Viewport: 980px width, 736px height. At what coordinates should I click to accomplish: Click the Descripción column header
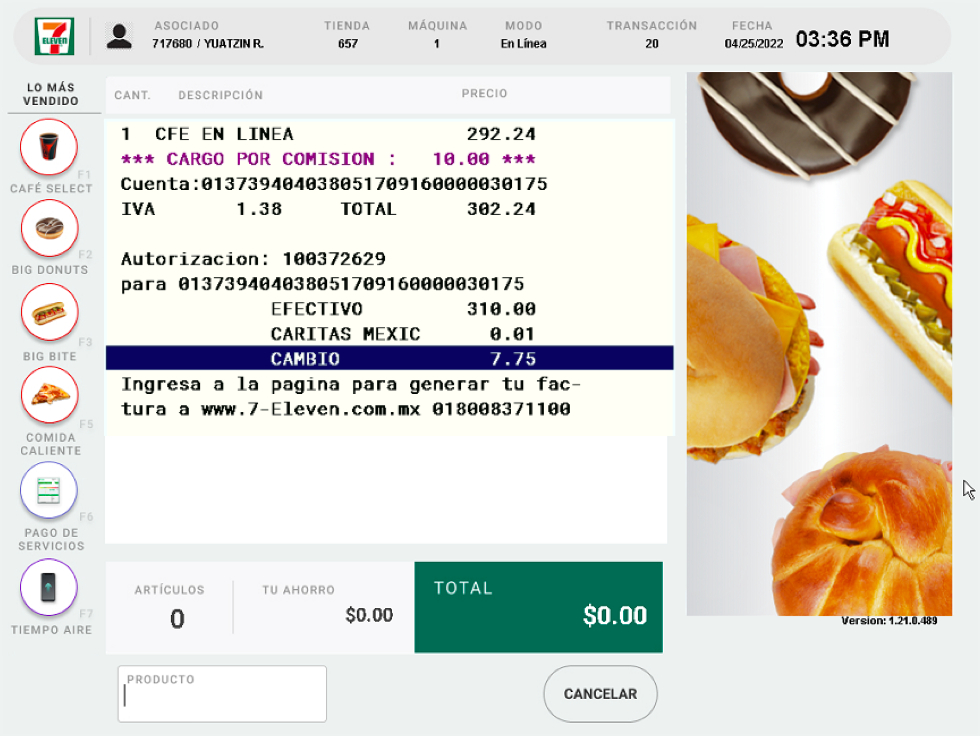(x=220, y=95)
